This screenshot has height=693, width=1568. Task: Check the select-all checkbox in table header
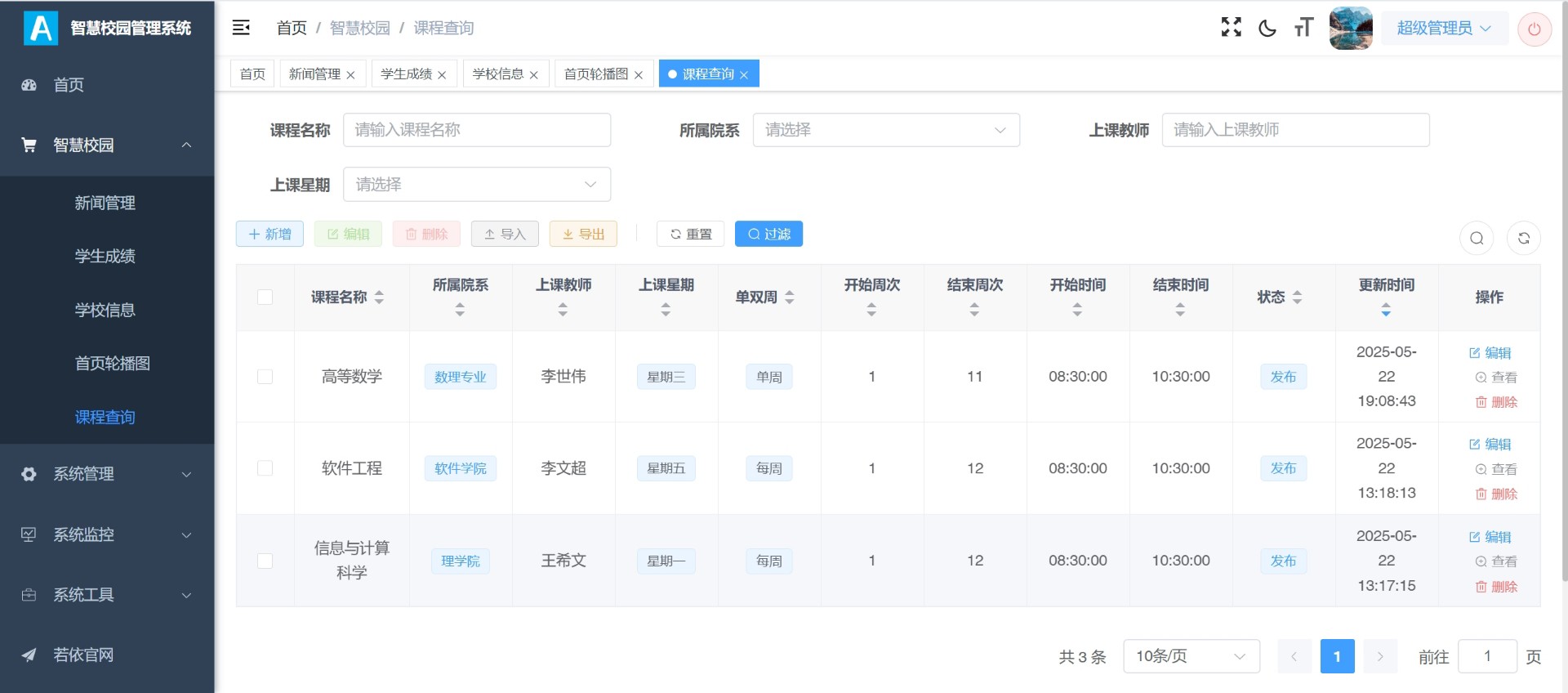tap(265, 297)
